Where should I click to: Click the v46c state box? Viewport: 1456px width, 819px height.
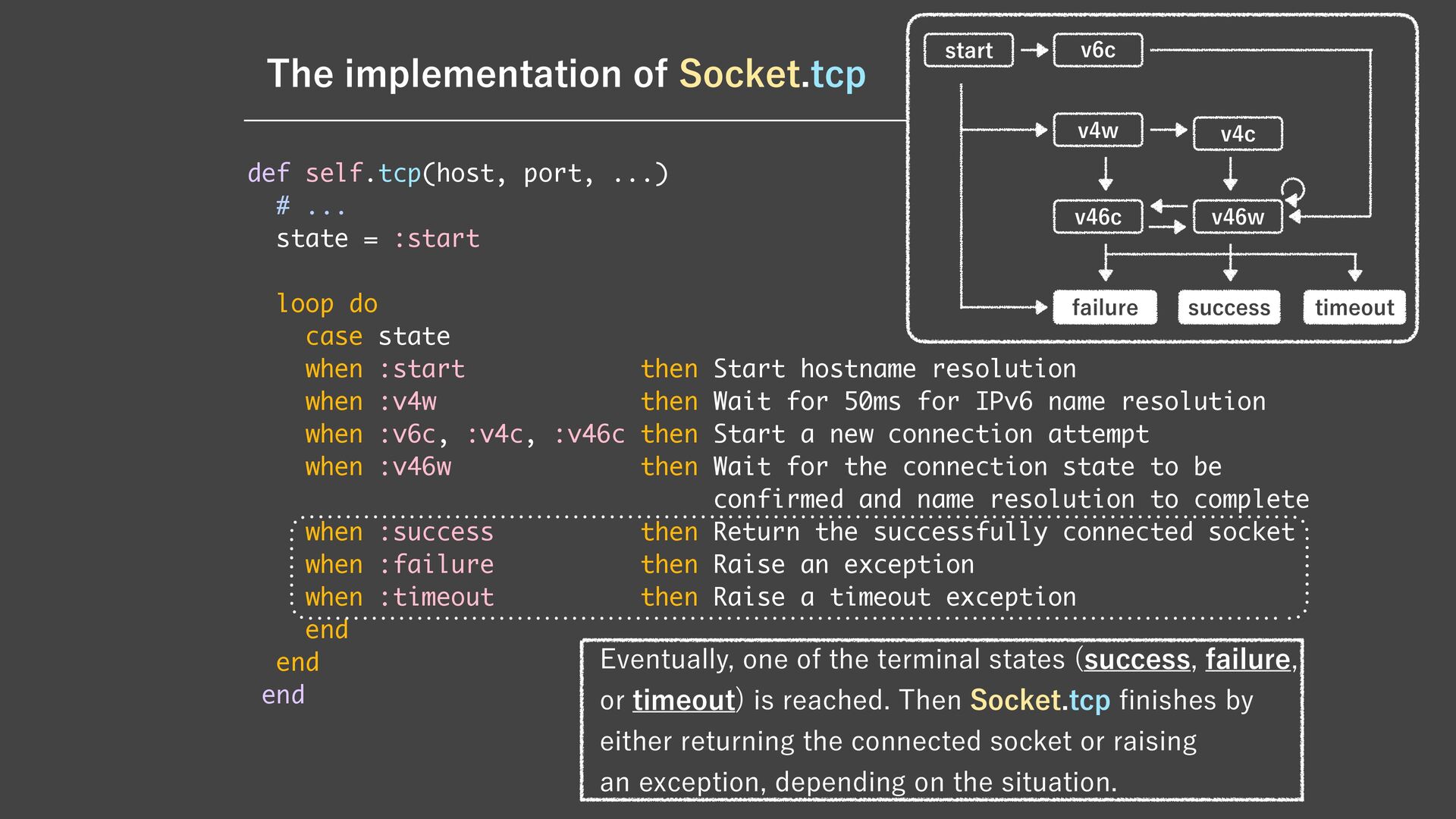pyautogui.click(x=1097, y=217)
